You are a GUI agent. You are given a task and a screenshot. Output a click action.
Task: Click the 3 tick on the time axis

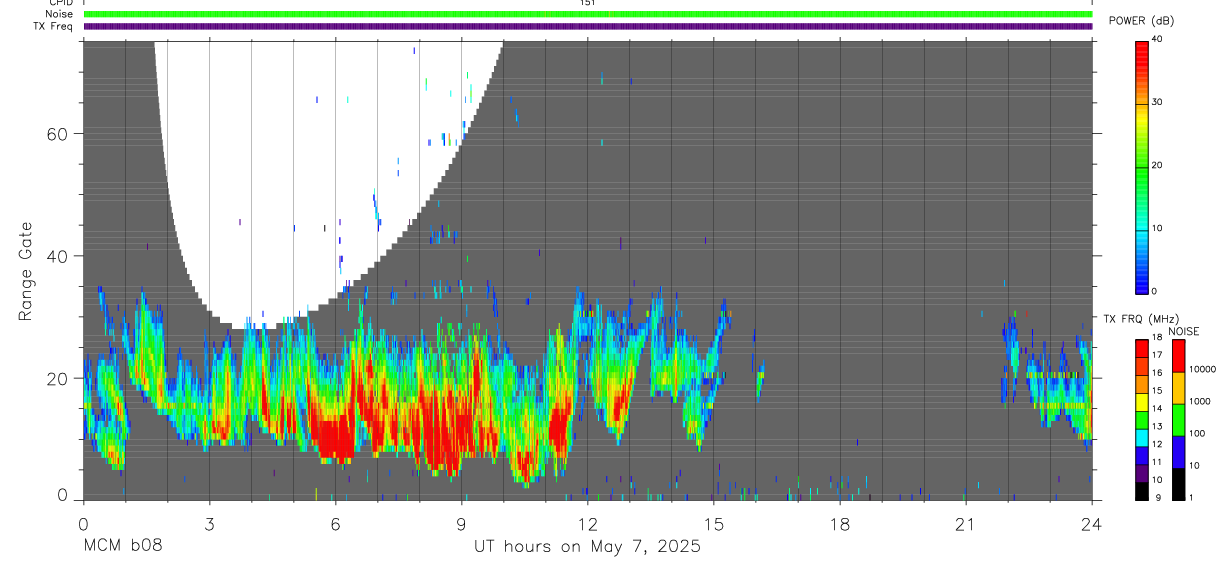[209, 525]
